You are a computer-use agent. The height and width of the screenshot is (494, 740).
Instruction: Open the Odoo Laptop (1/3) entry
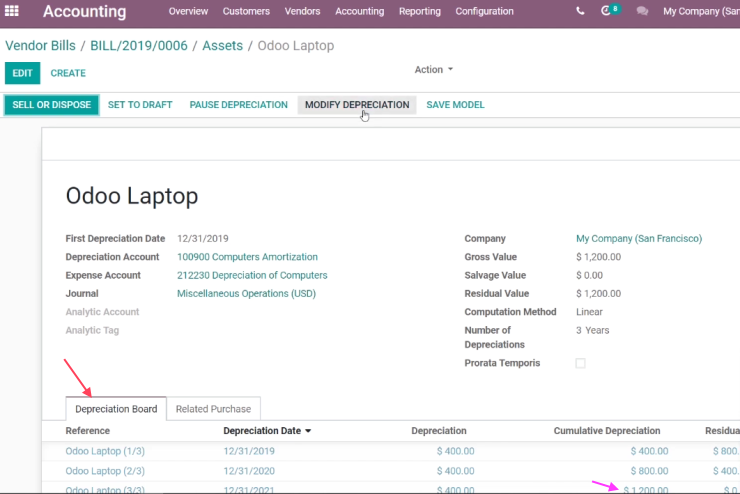tap(105, 451)
